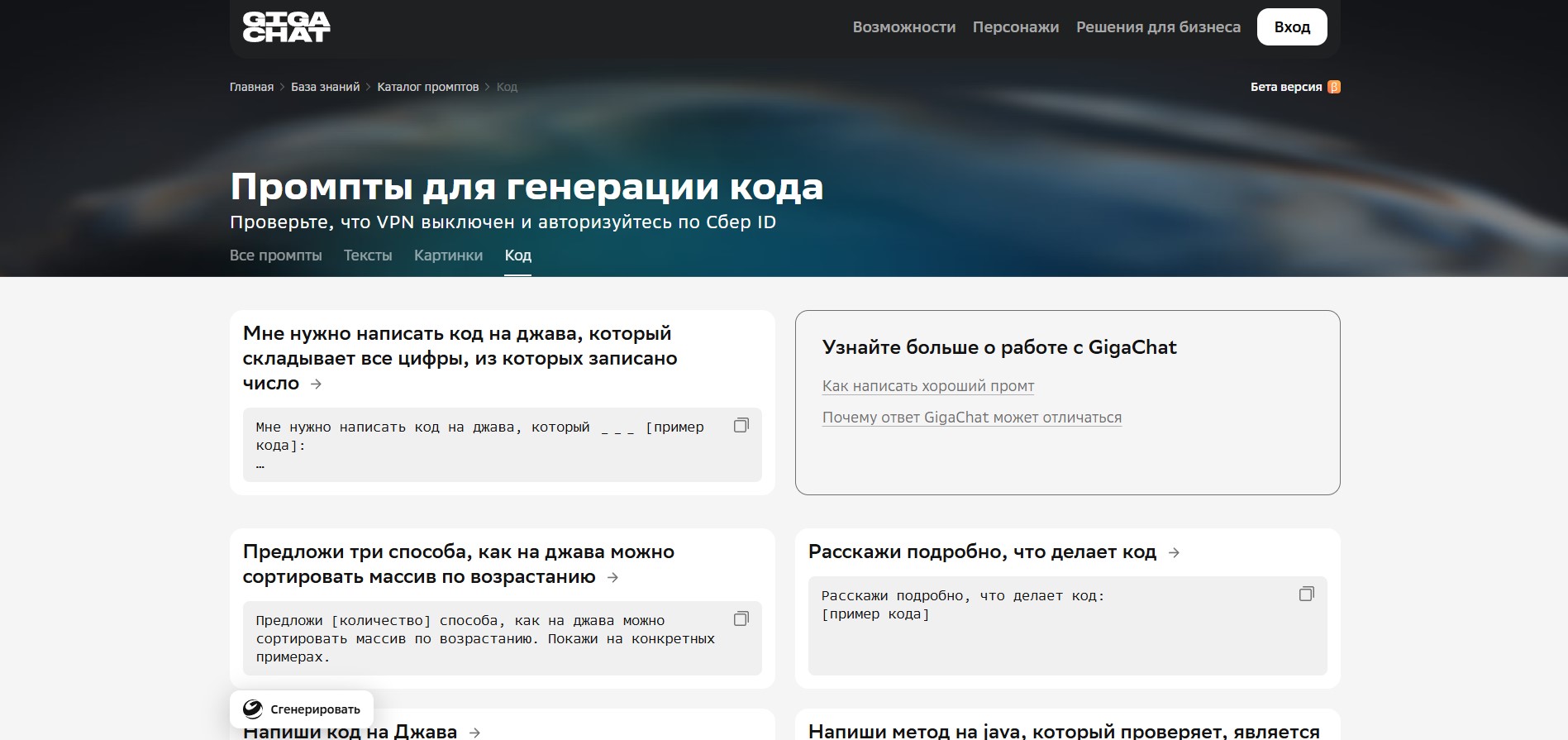Click the Вход login button
This screenshot has height=740, width=1568.
pos(1292,27)
